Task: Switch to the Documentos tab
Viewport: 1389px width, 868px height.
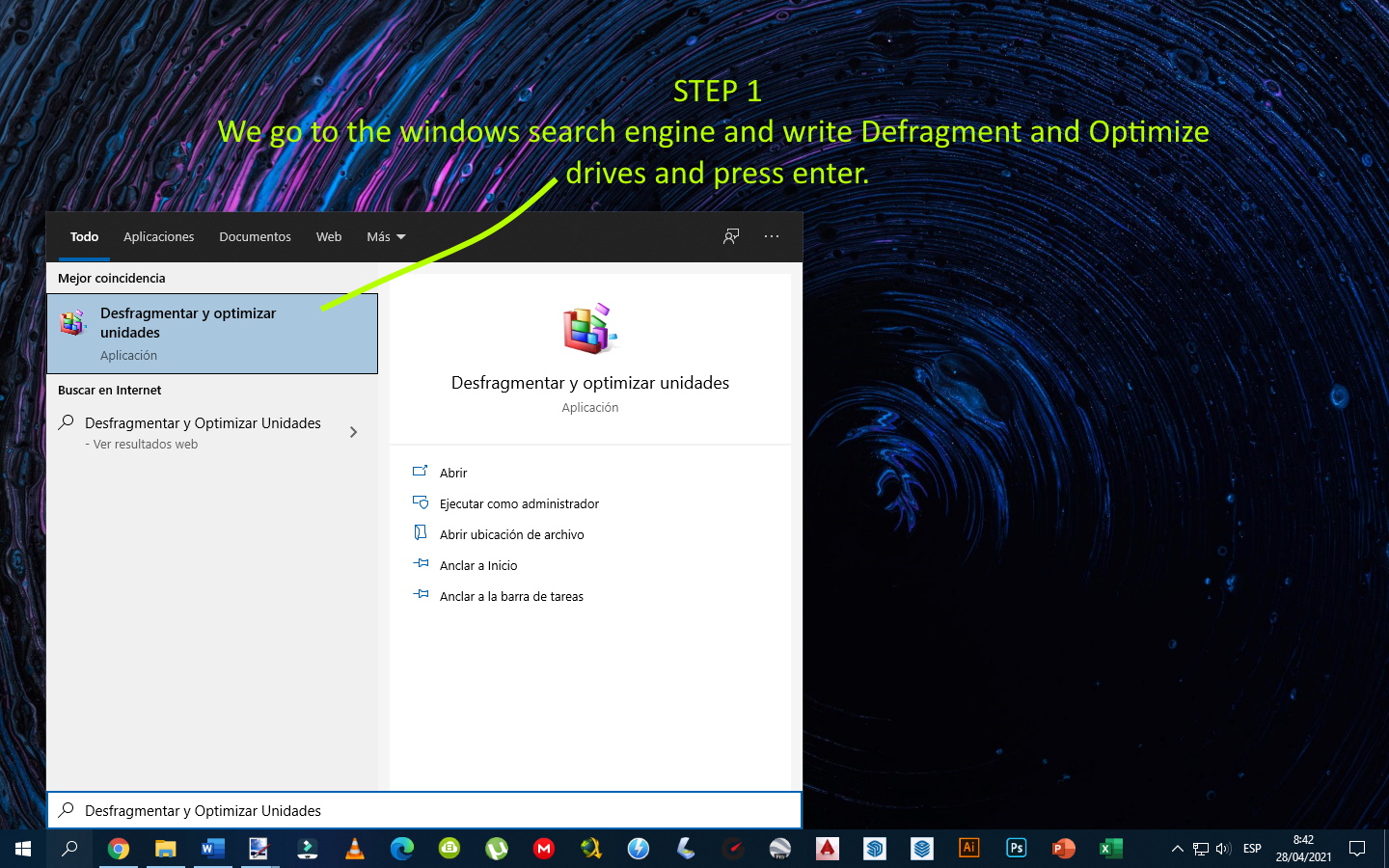Action: click(255, 236)
